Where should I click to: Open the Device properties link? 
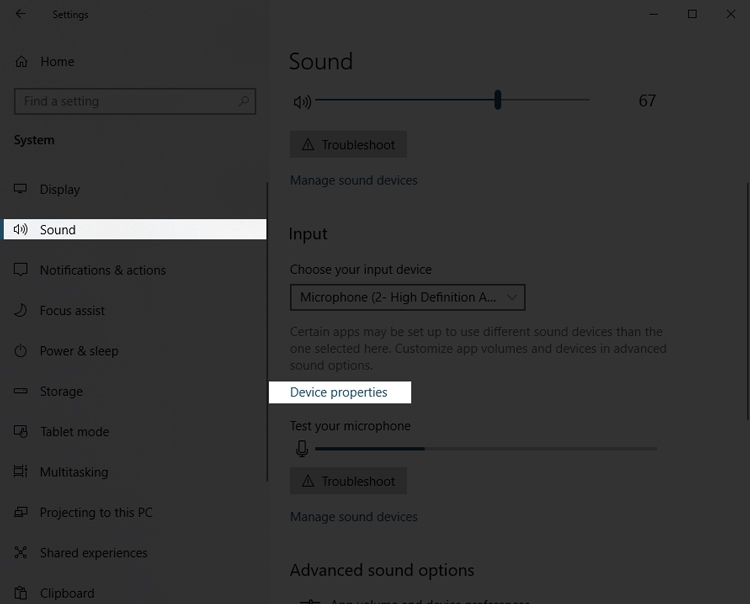tap(339, 392)
